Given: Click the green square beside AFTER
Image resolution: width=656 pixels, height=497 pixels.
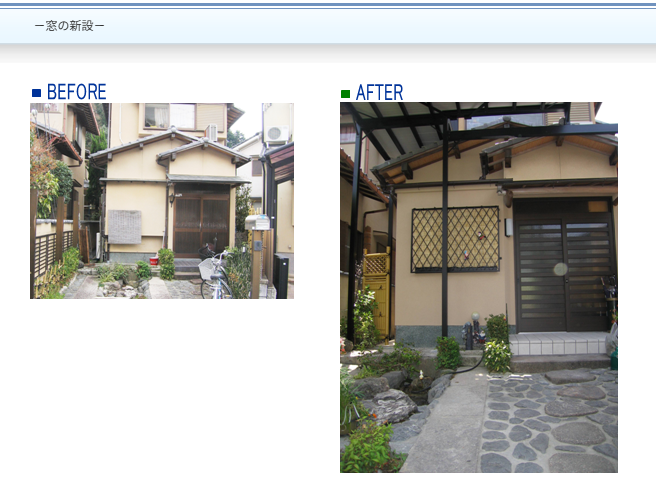Looking at the screenshot, I should (x=345, y=94).
